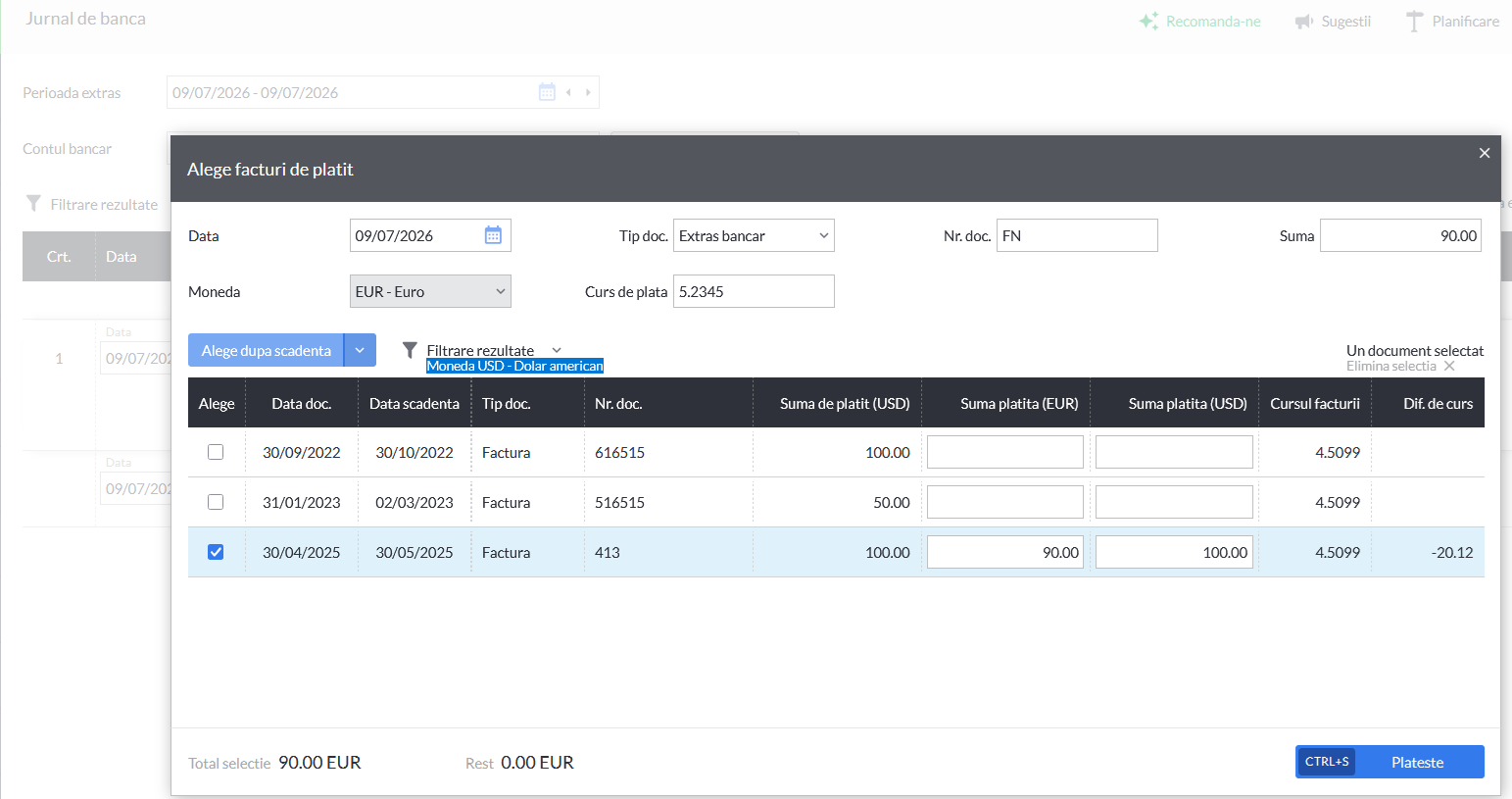Screen dimensions: 1512x799
Task: Click document date 31/01/2023 cell
Action: [x=302, y=502]
